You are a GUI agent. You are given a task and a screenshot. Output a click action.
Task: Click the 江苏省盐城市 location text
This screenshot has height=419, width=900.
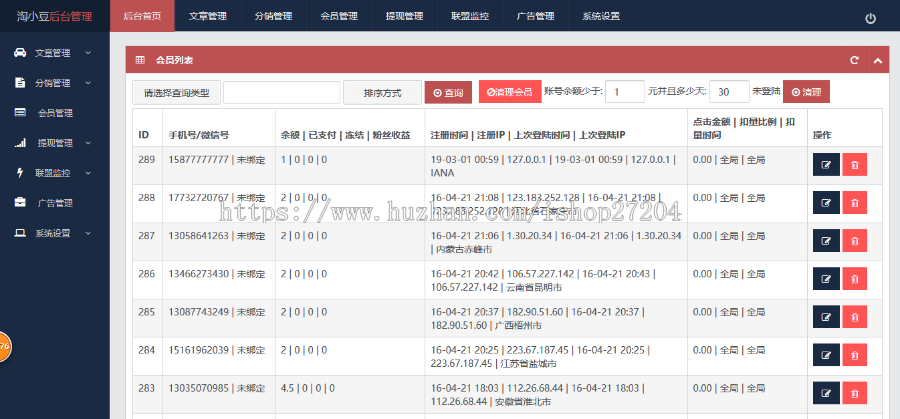529,364
